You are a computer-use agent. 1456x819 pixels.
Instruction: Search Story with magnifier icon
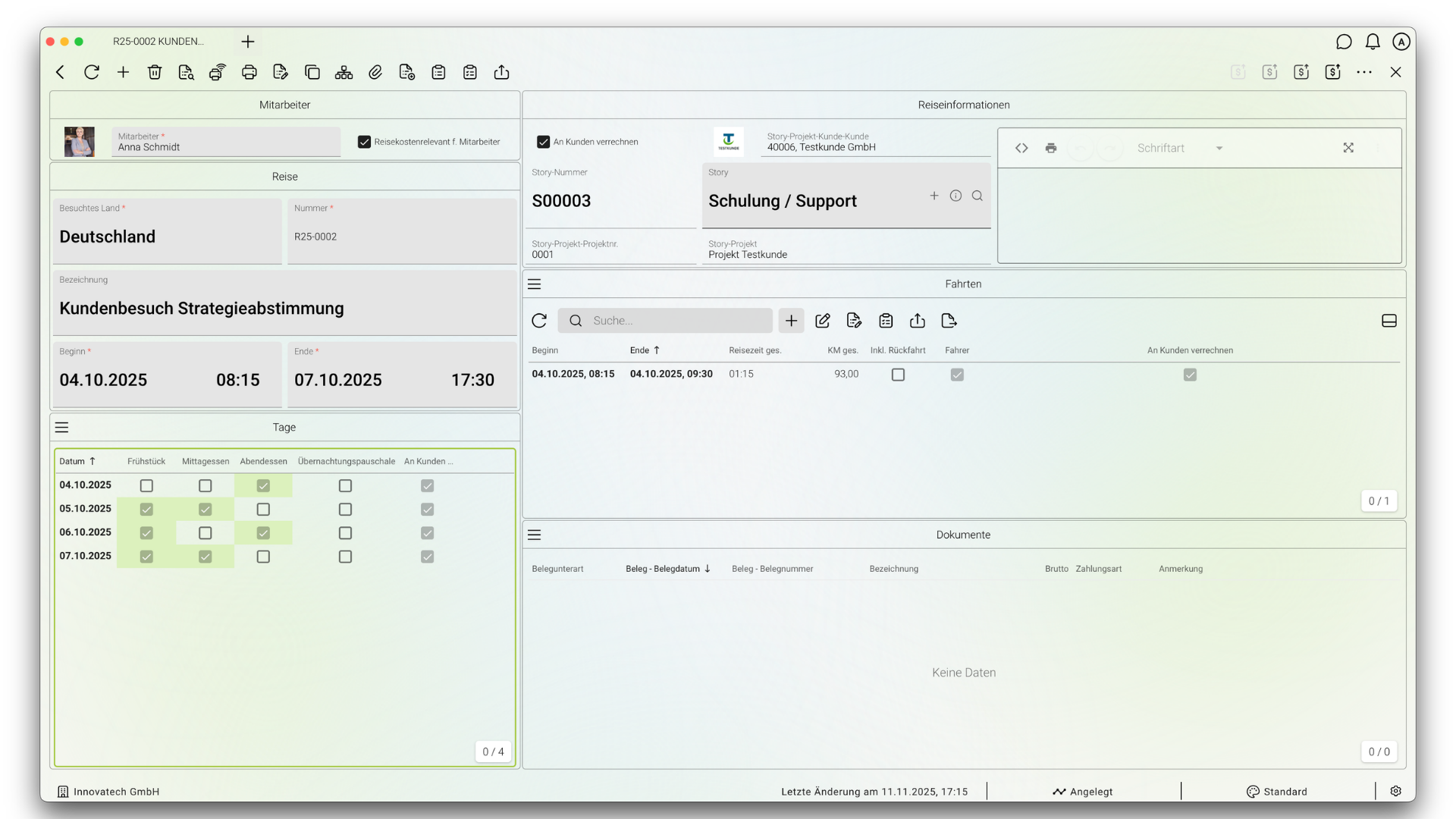tap(977, 196)
